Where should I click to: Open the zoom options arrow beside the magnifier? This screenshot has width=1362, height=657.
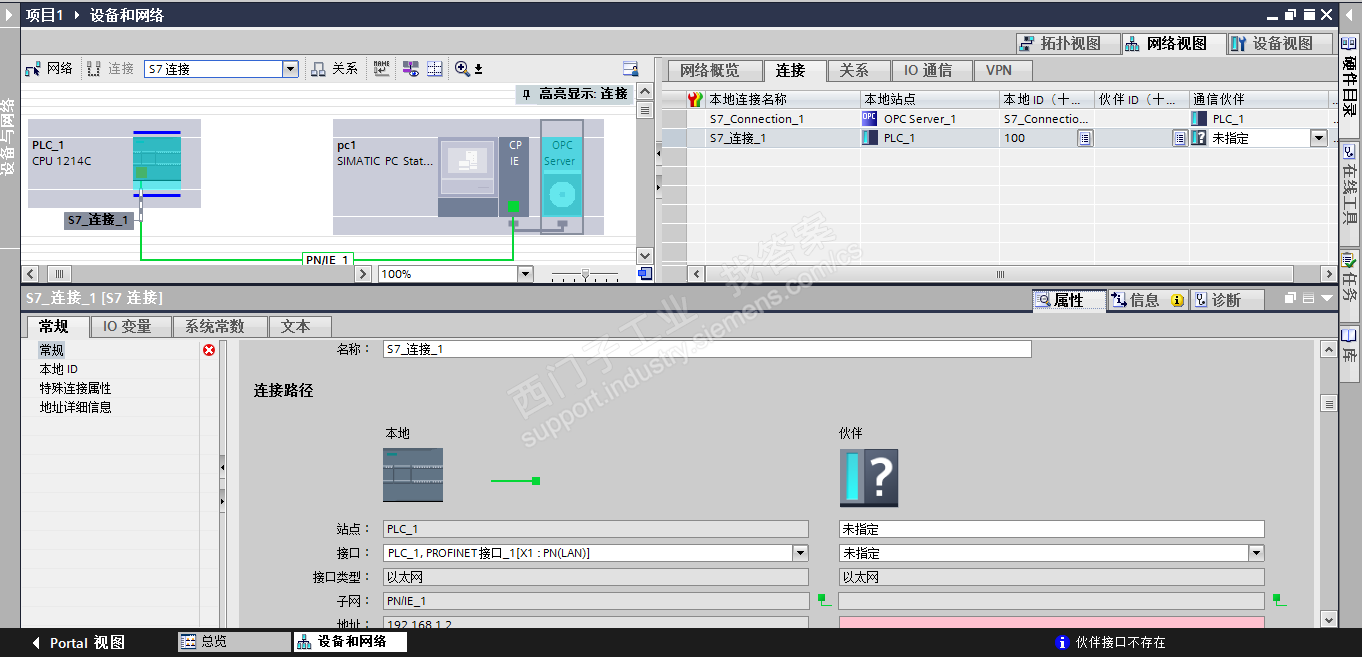click(478, 69)
